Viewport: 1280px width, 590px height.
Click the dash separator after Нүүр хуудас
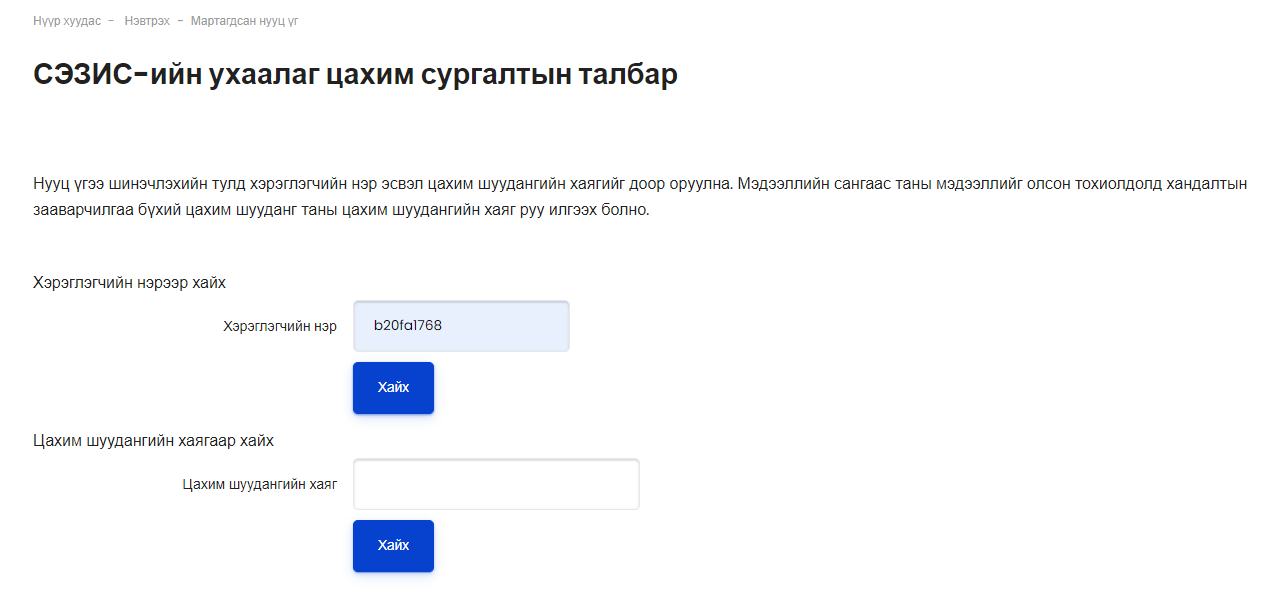tap(111, 20)
